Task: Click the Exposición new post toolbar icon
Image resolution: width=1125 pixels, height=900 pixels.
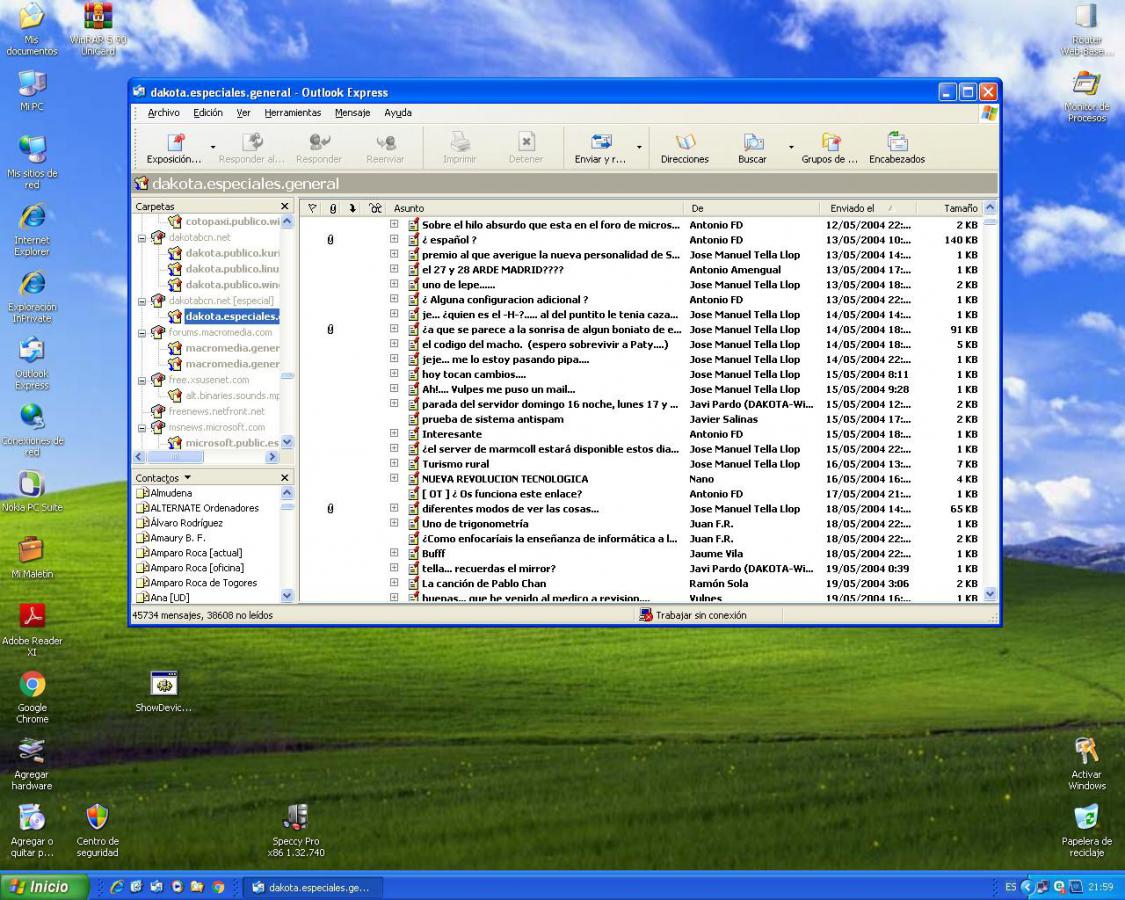Action: click(x=175, y=143)
